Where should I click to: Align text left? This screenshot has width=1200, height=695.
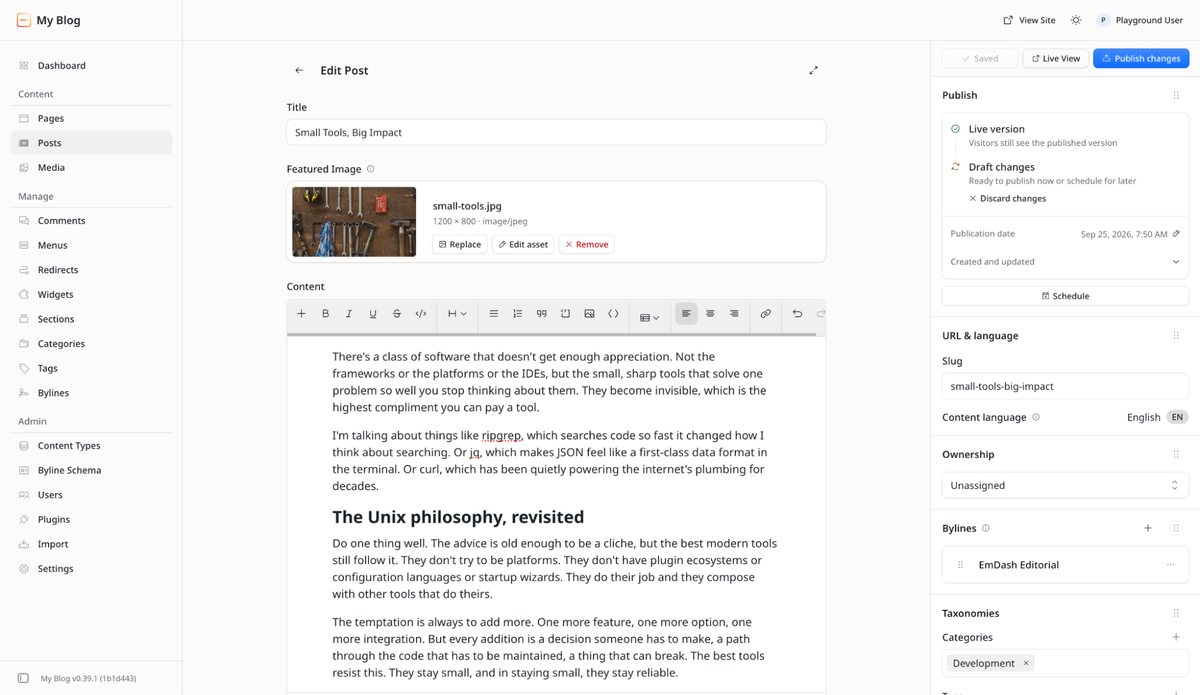point(686,313)
